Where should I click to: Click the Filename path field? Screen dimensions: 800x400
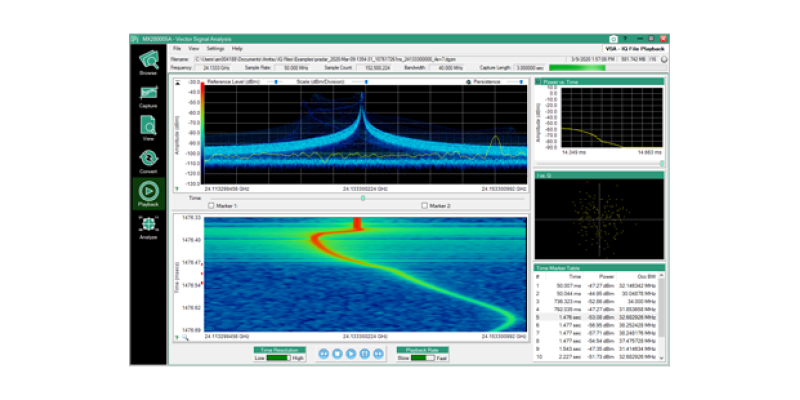click(x=379, y=59)
